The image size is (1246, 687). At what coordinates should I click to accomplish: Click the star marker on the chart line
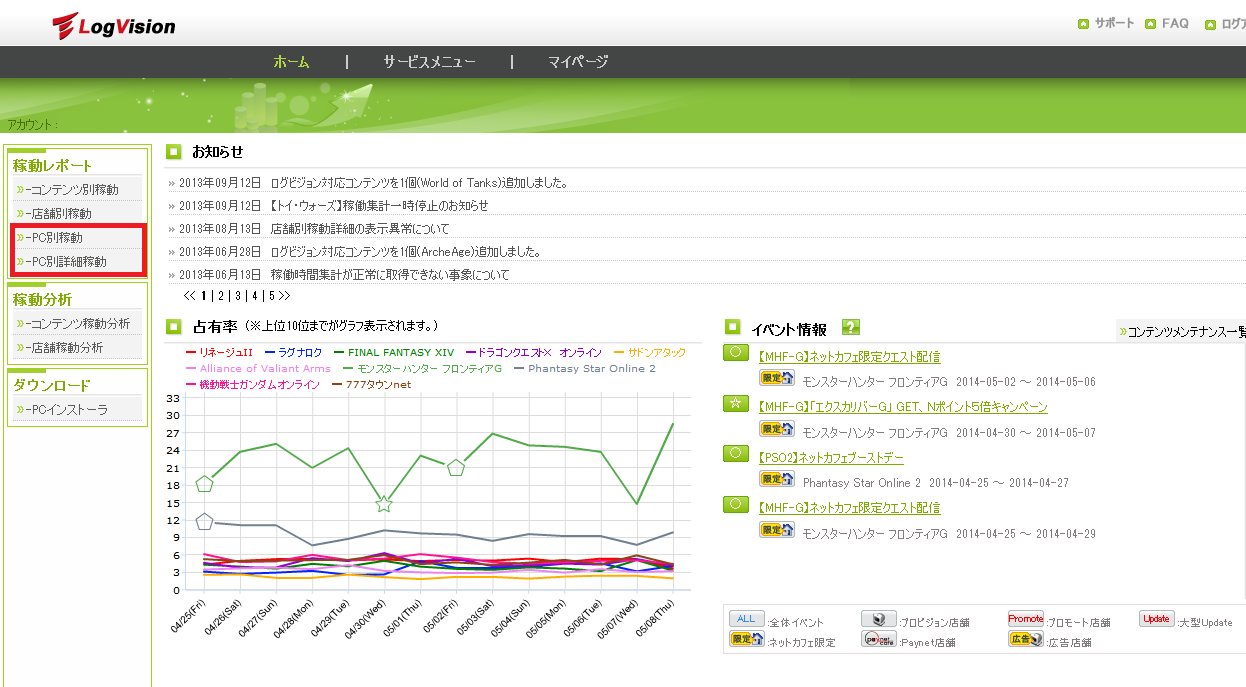click(x=383, y=504)
